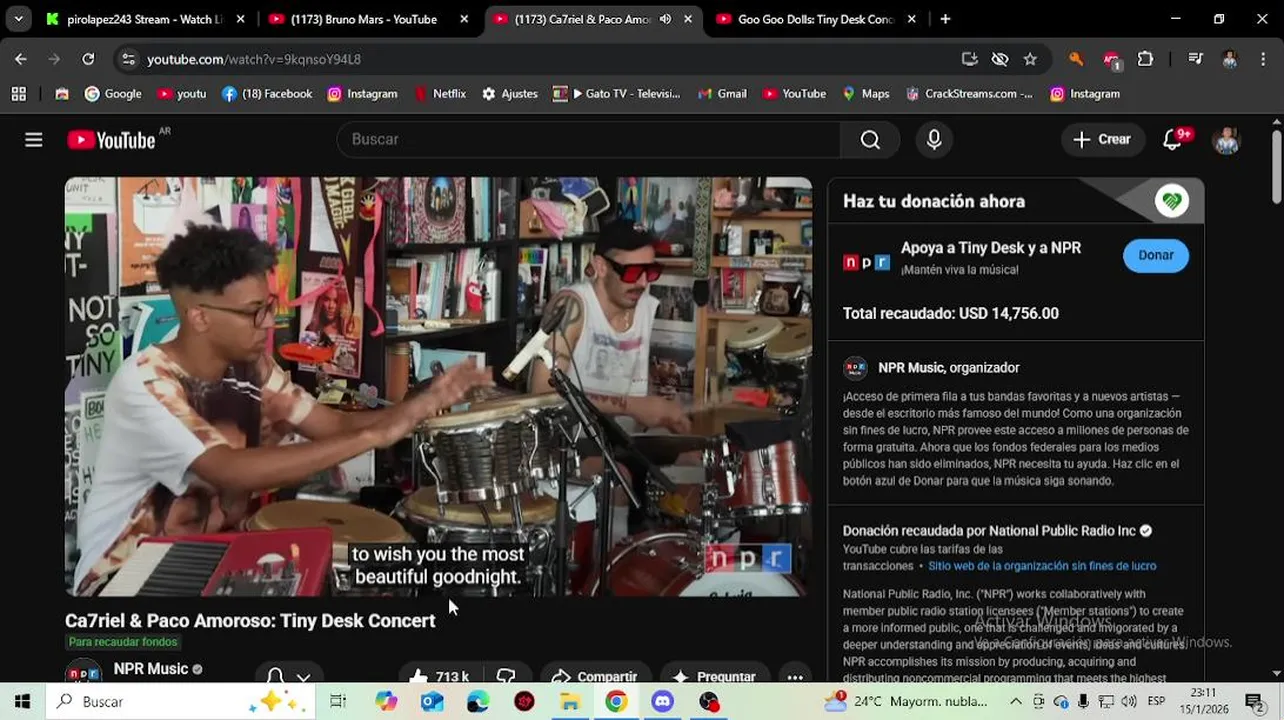Open Chrome three-dot menu
Screen dimensions: 1284x720
pyautogui.click(x=1264, y=59)
